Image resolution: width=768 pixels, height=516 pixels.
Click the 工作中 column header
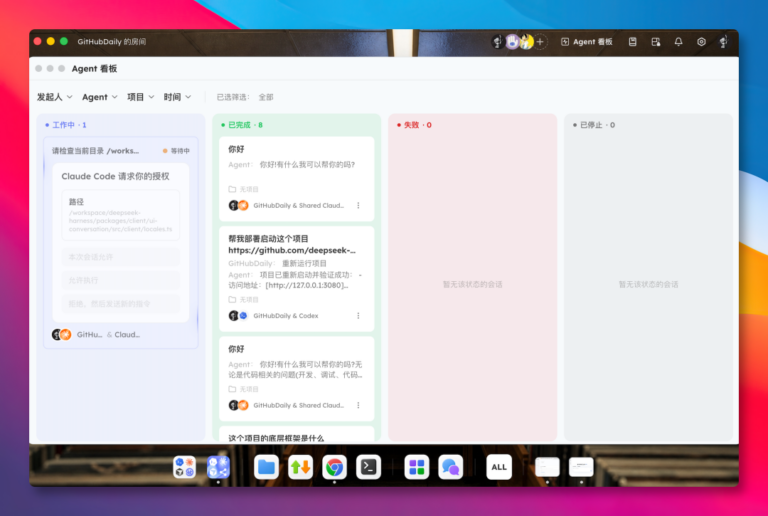pyautogui.click(x=66, y=125)
